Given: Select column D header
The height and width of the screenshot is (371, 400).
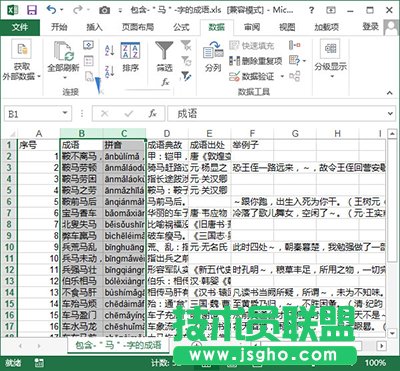Looking at the screenshot, I should [167, 134].
